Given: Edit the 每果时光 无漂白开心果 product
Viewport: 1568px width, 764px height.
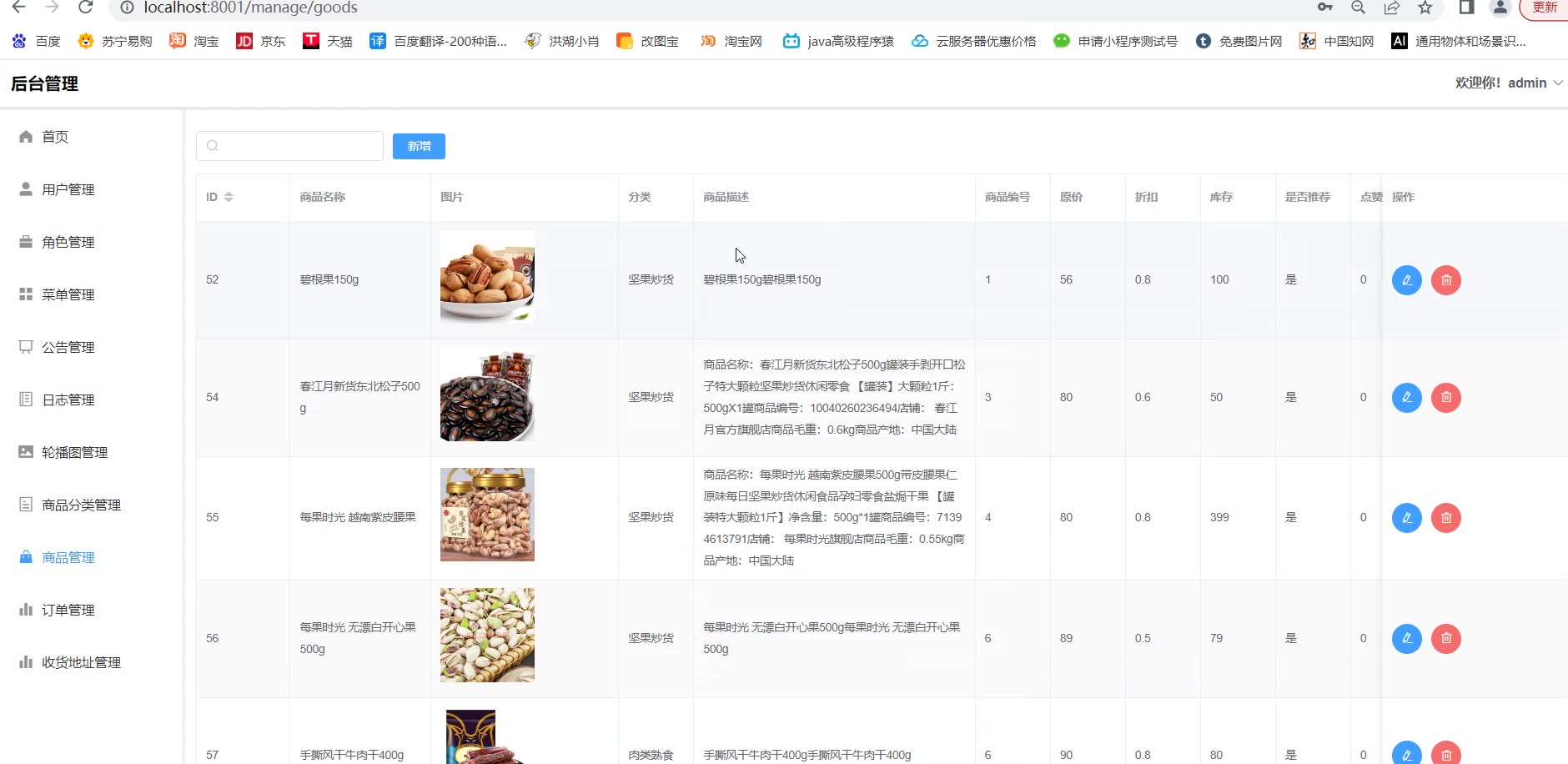Looking at the screenshot, I should (x=1406, y=639).
